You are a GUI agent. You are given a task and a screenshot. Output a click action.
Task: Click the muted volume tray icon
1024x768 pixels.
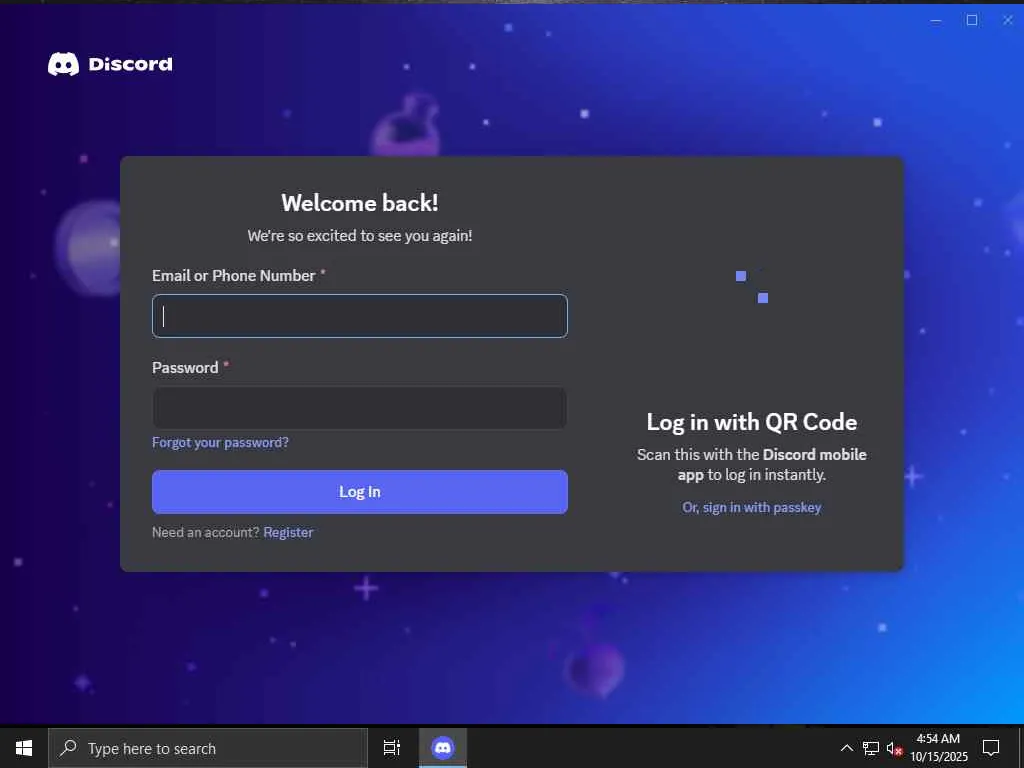tap(894, 748)
